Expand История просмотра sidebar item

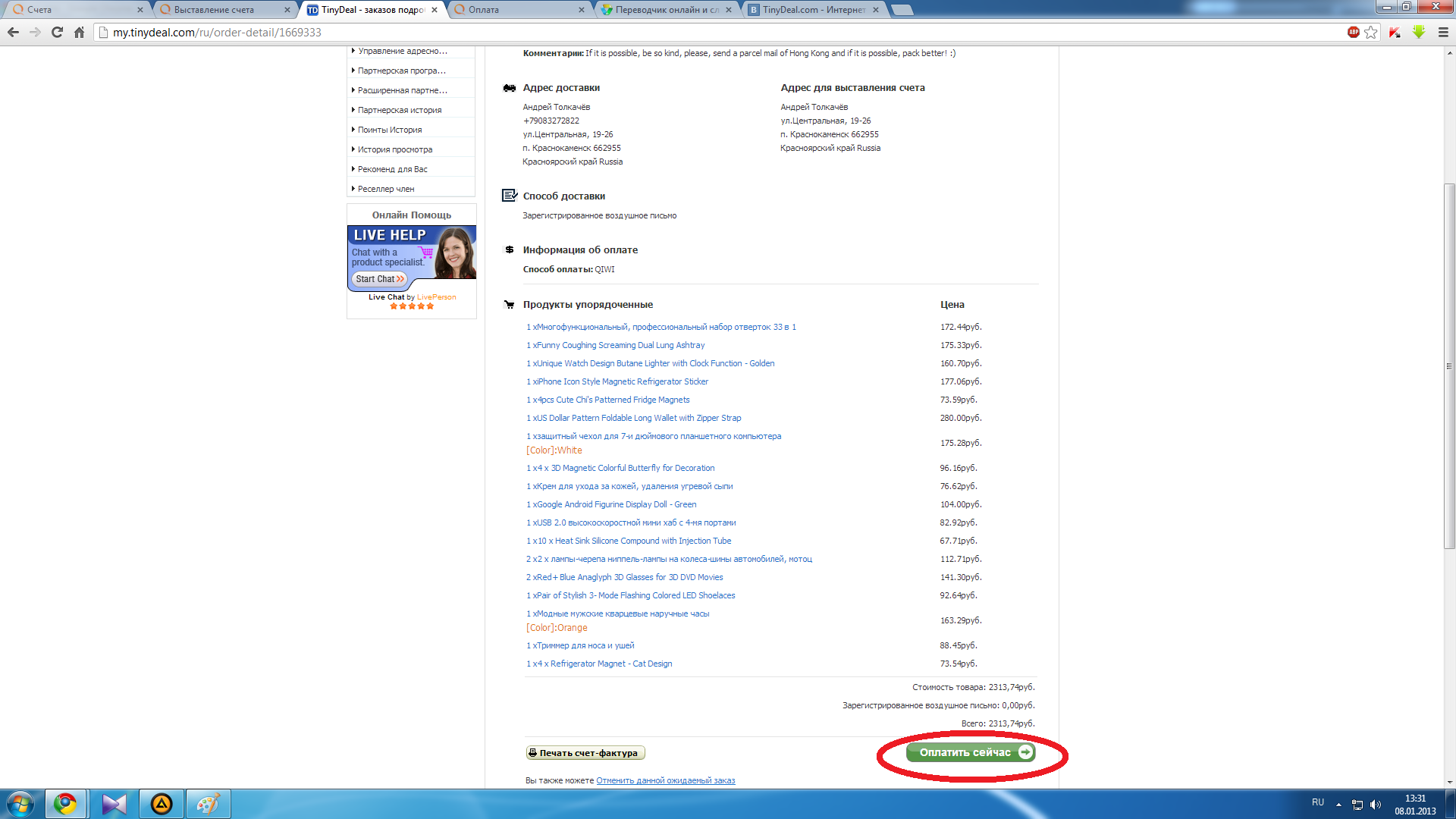pos(394,149)
